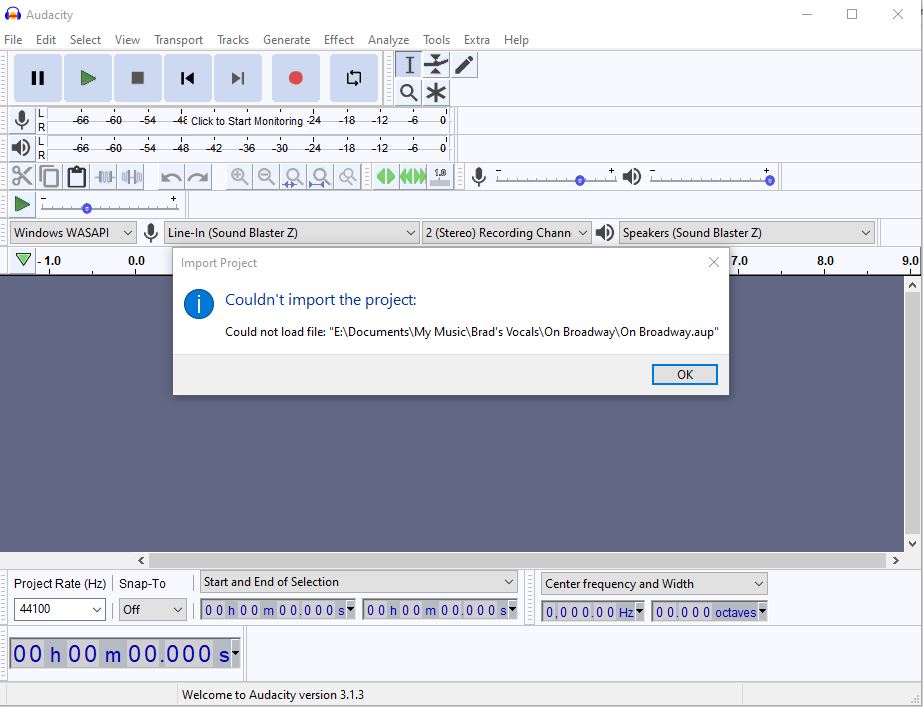Screen dimensions: 923x707
Task: Open the Effect menu
Action: click(x=338, y=39)
